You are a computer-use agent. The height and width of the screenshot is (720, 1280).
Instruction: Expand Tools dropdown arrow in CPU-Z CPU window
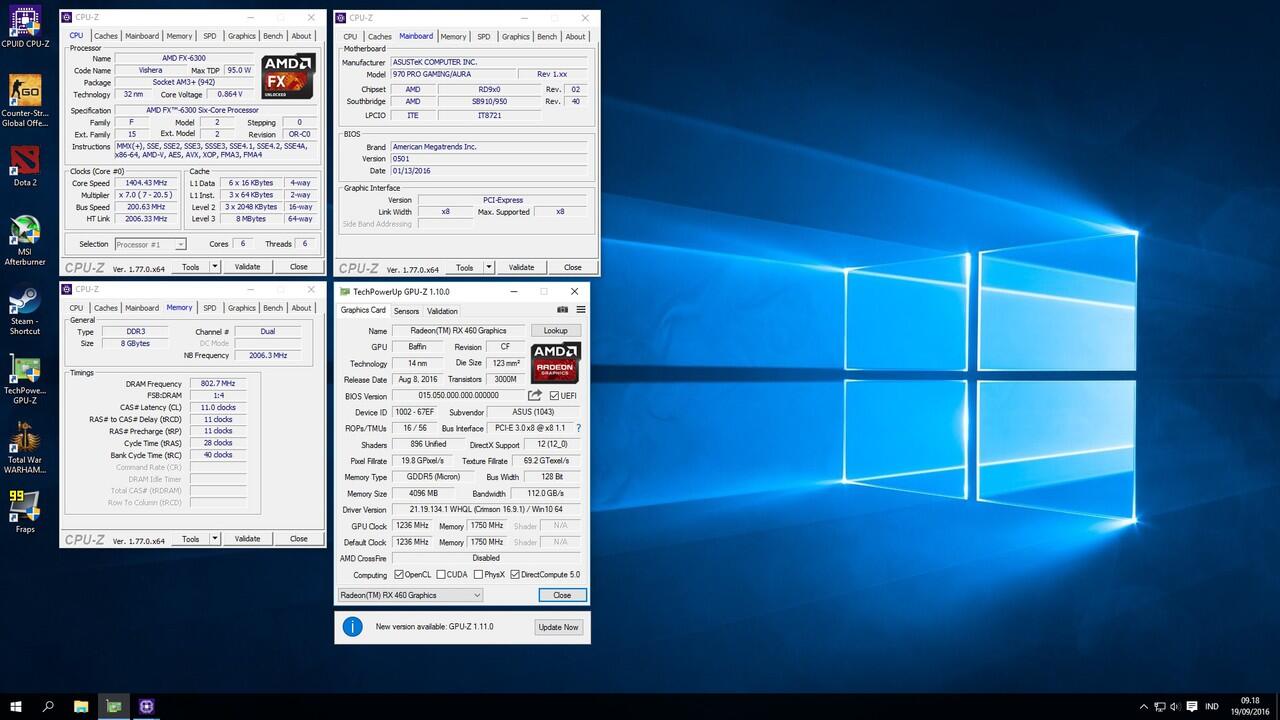214,267
